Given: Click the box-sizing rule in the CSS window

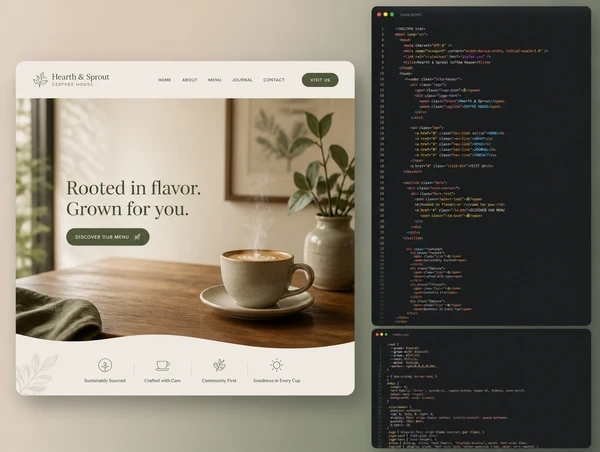Looking at the screenshot, I should [412, 376].
